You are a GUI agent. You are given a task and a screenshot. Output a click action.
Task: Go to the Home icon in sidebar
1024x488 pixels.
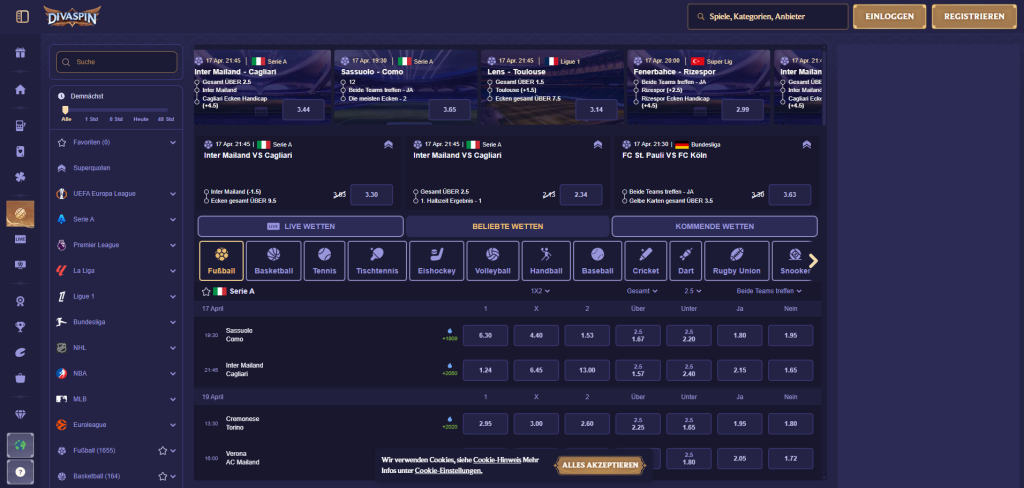20,89
